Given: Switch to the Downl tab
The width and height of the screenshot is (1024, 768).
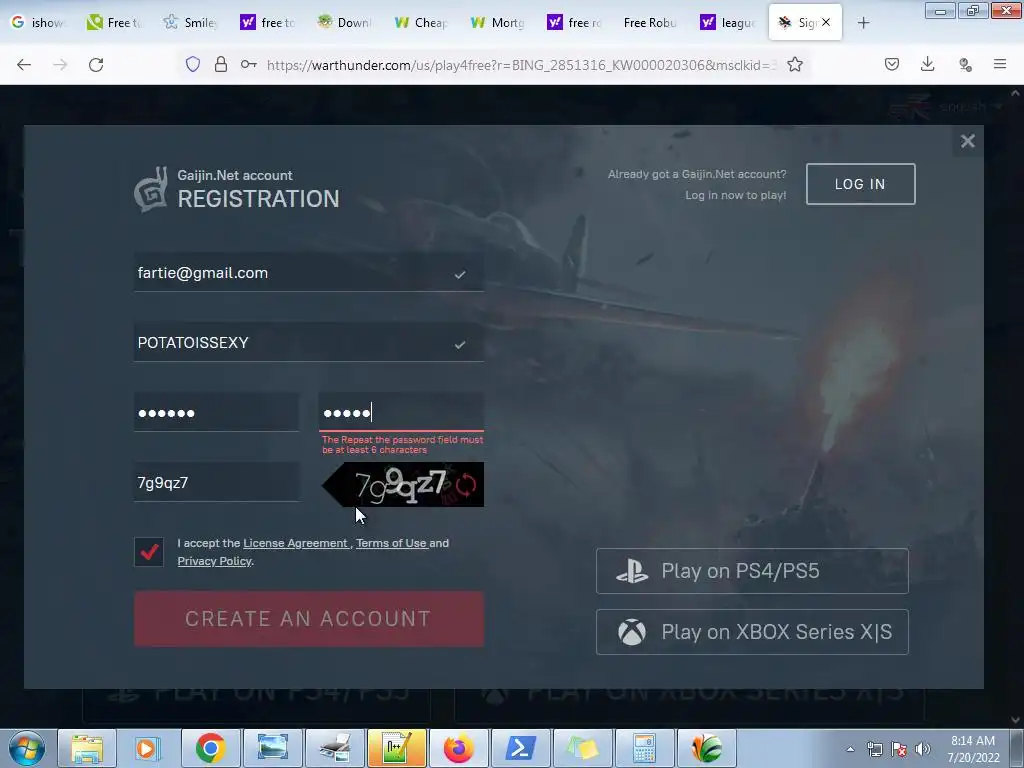Looking at the screenshot, I should (x=345, y=22).
